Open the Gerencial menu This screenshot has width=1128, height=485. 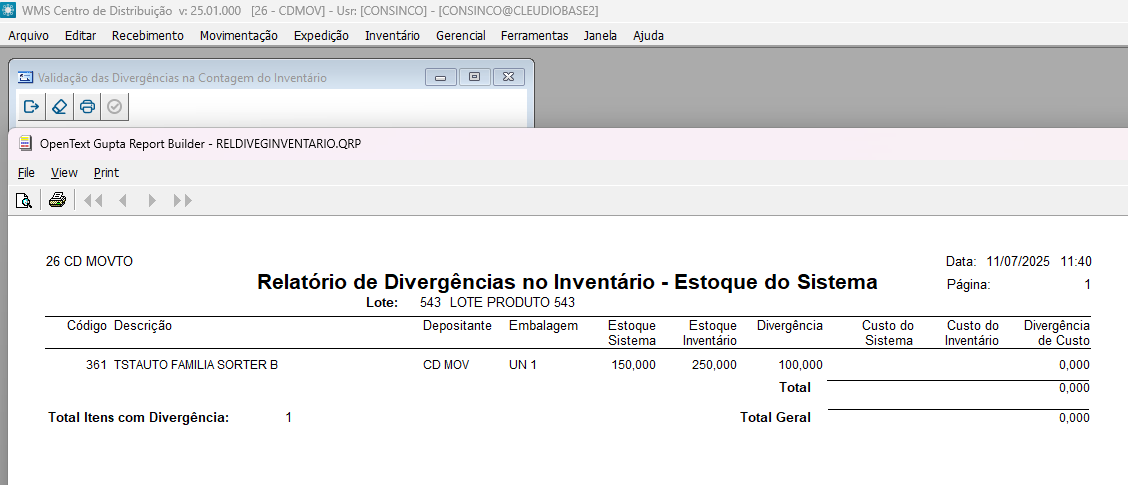(x=460, y=35)
